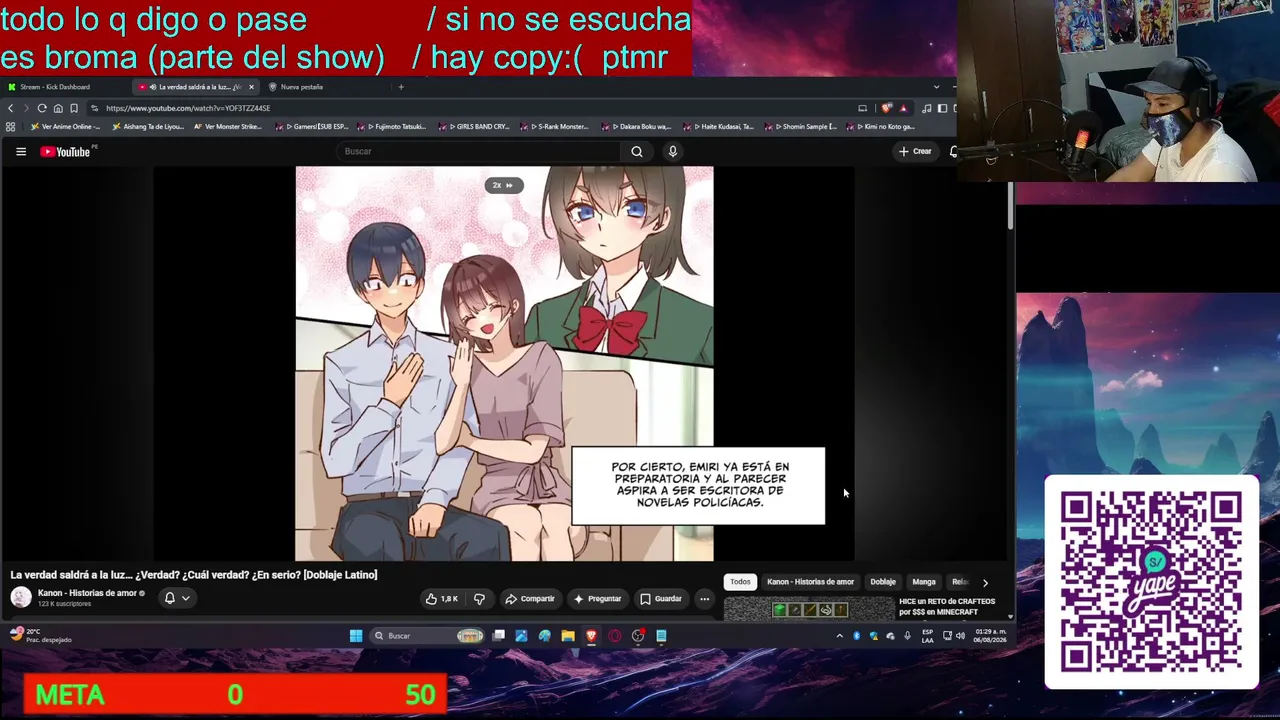Close the La verdad saldrá a la luz tab
Screen dimensions: 1280x720
coord(251,87)
